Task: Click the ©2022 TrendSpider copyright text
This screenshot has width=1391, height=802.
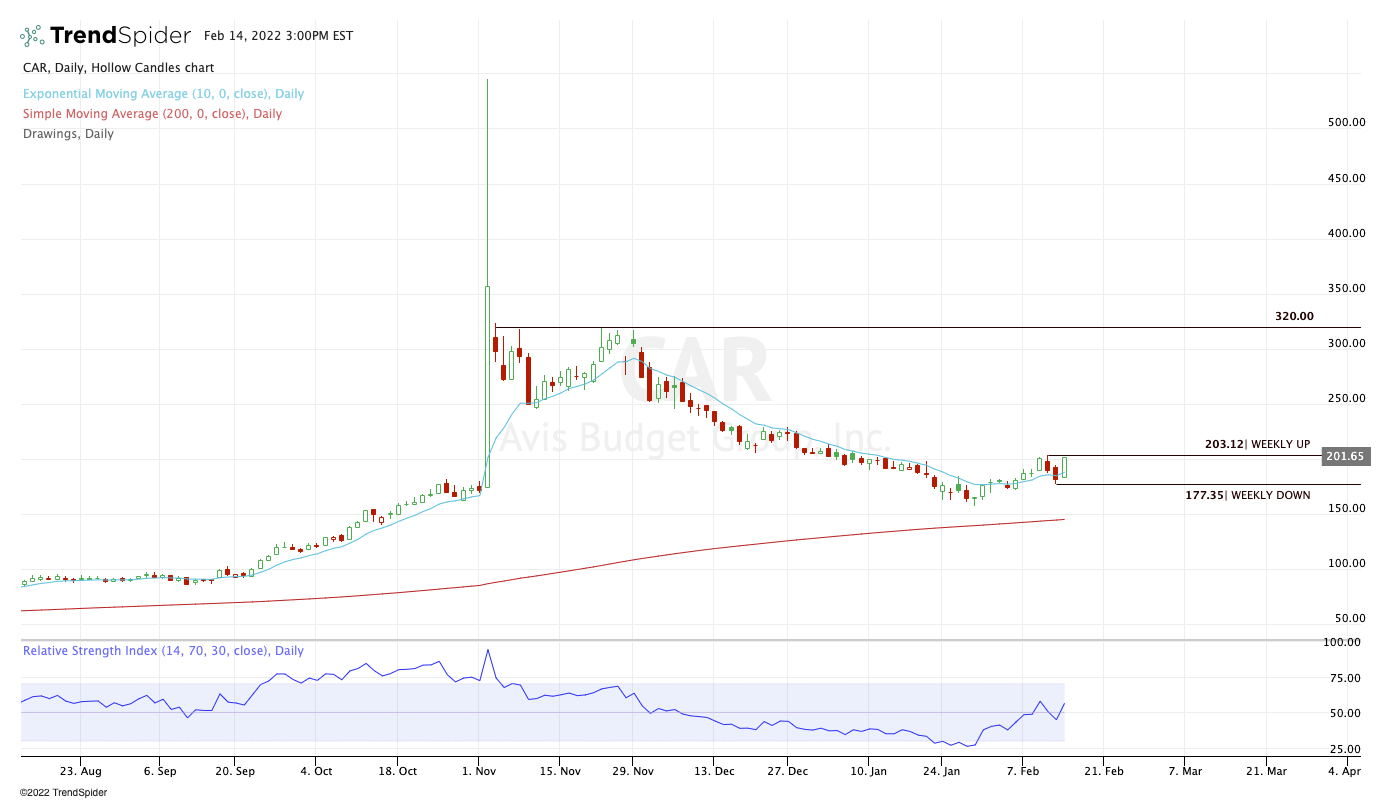Action: tap(63, 793)
